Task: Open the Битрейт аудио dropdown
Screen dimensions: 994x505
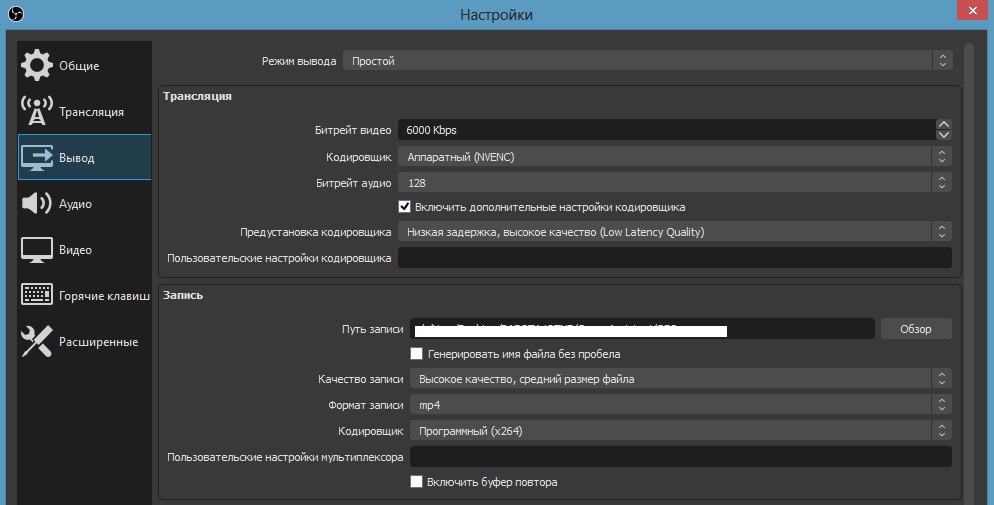Action: pos(674,182)
